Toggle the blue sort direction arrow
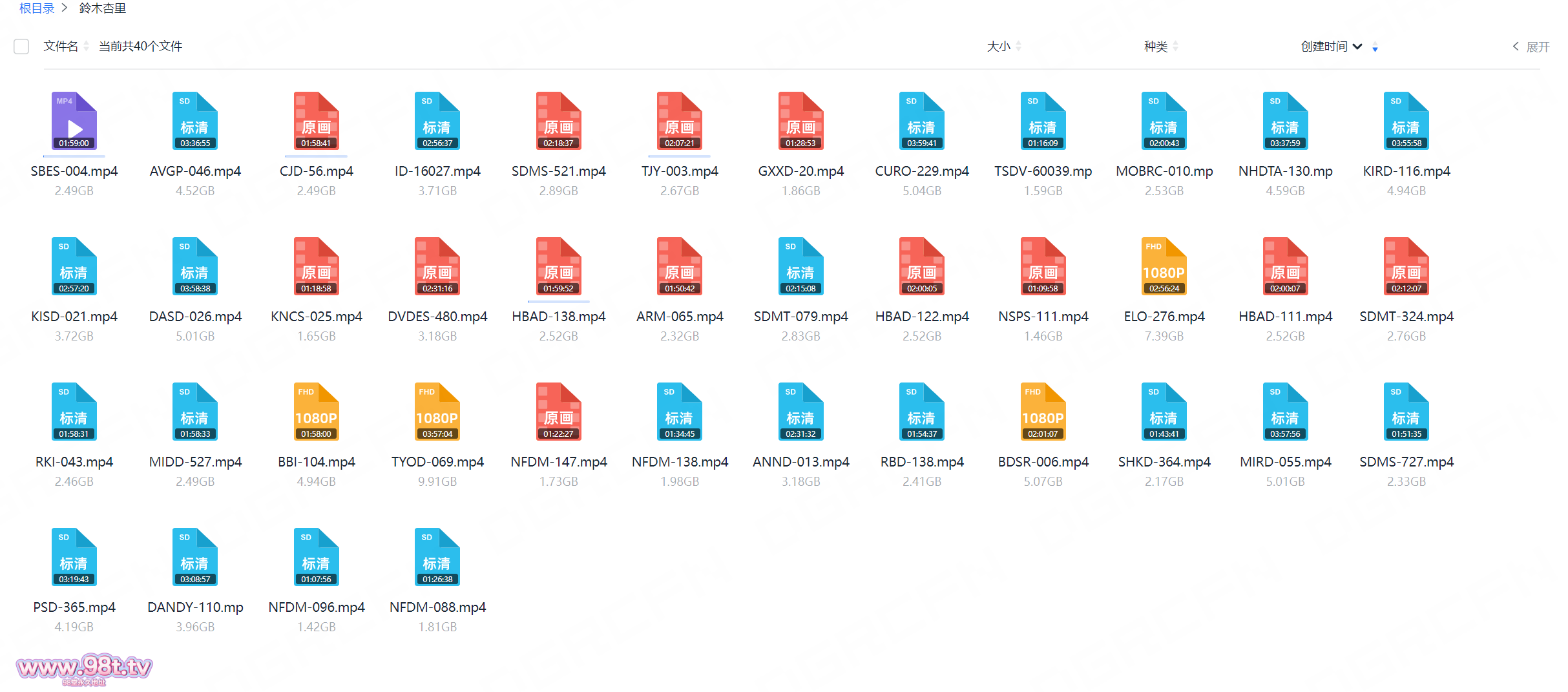This screenshot has width=1568, height=692. point(1375,48)
